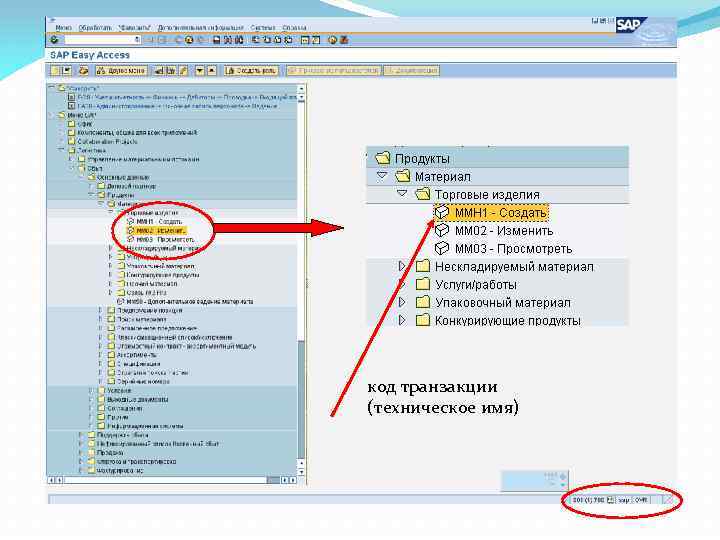Click MM01 - Создать in left tree
The height and width of the screenshot is (540, 720).
pos(159,221)
